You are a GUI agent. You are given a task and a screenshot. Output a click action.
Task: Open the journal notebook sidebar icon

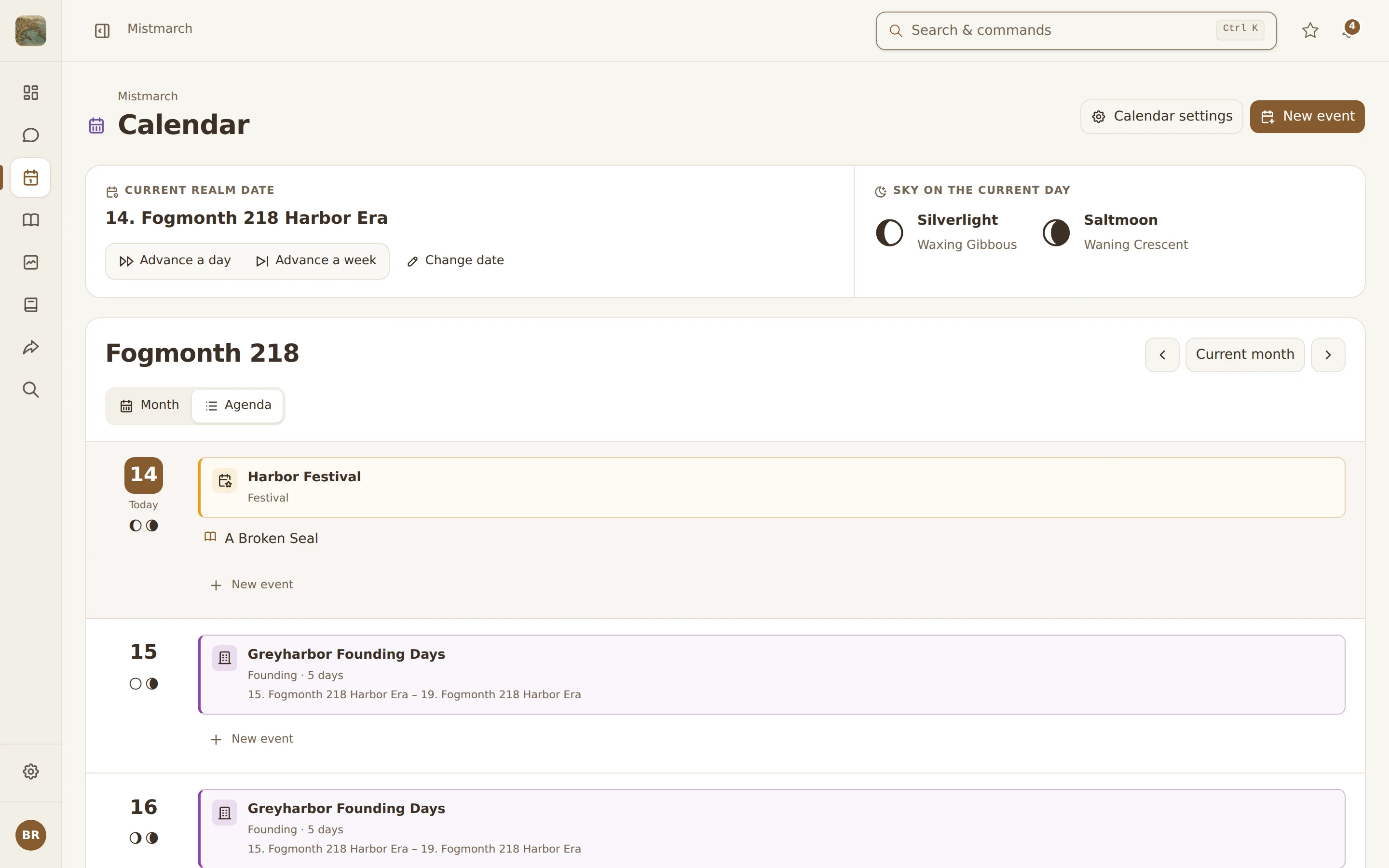(30, 305)
